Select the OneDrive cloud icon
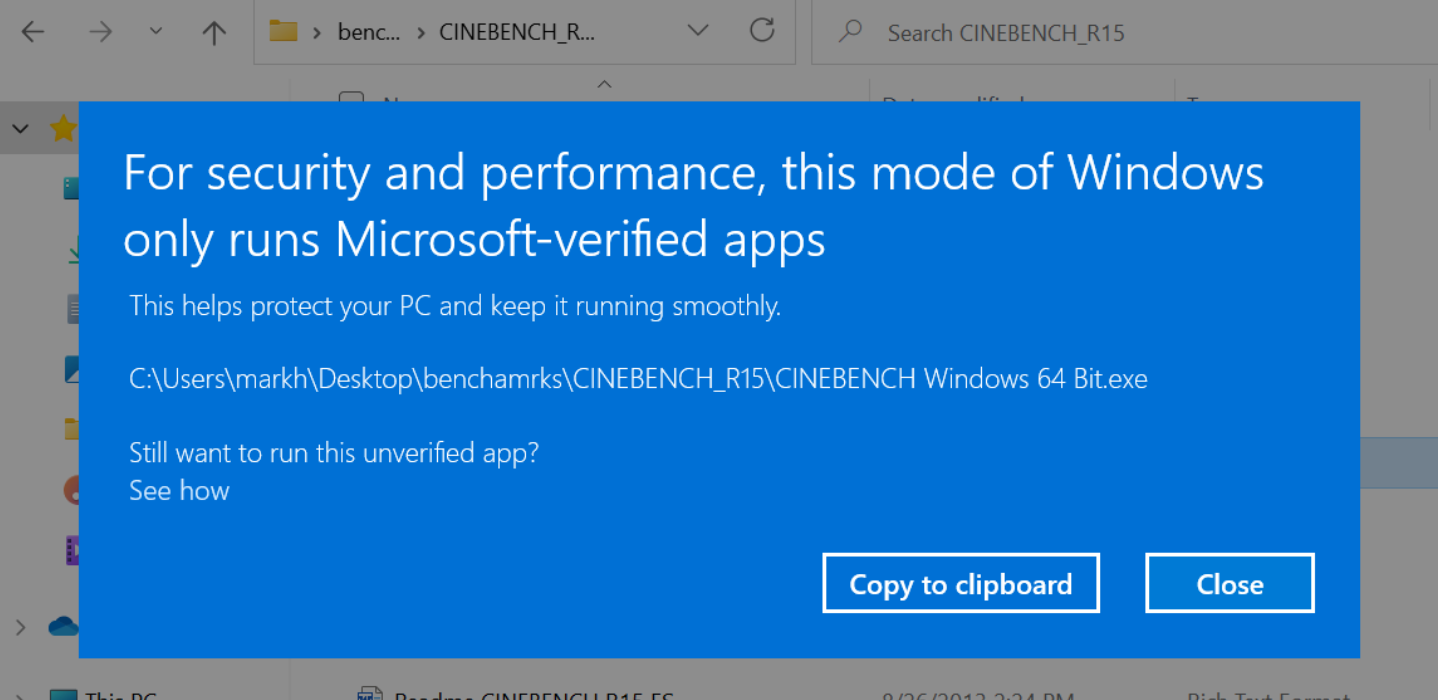The image size is (1438, 700). pos(63,627)
